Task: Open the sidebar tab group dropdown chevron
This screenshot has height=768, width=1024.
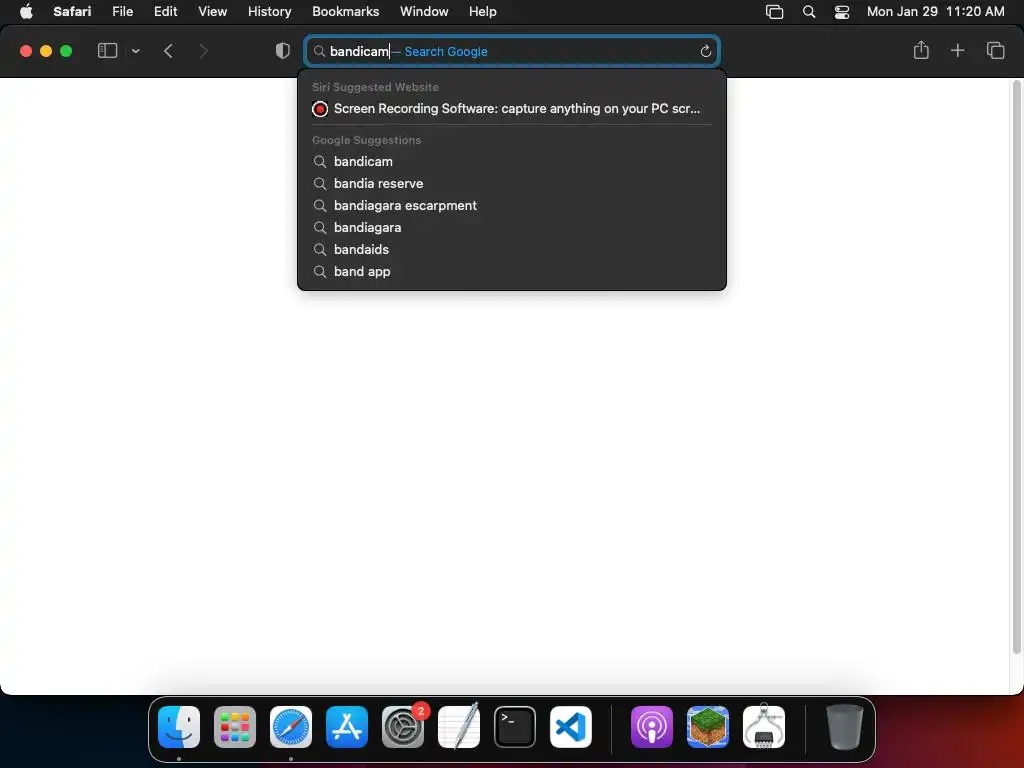Action: (135, 51)
